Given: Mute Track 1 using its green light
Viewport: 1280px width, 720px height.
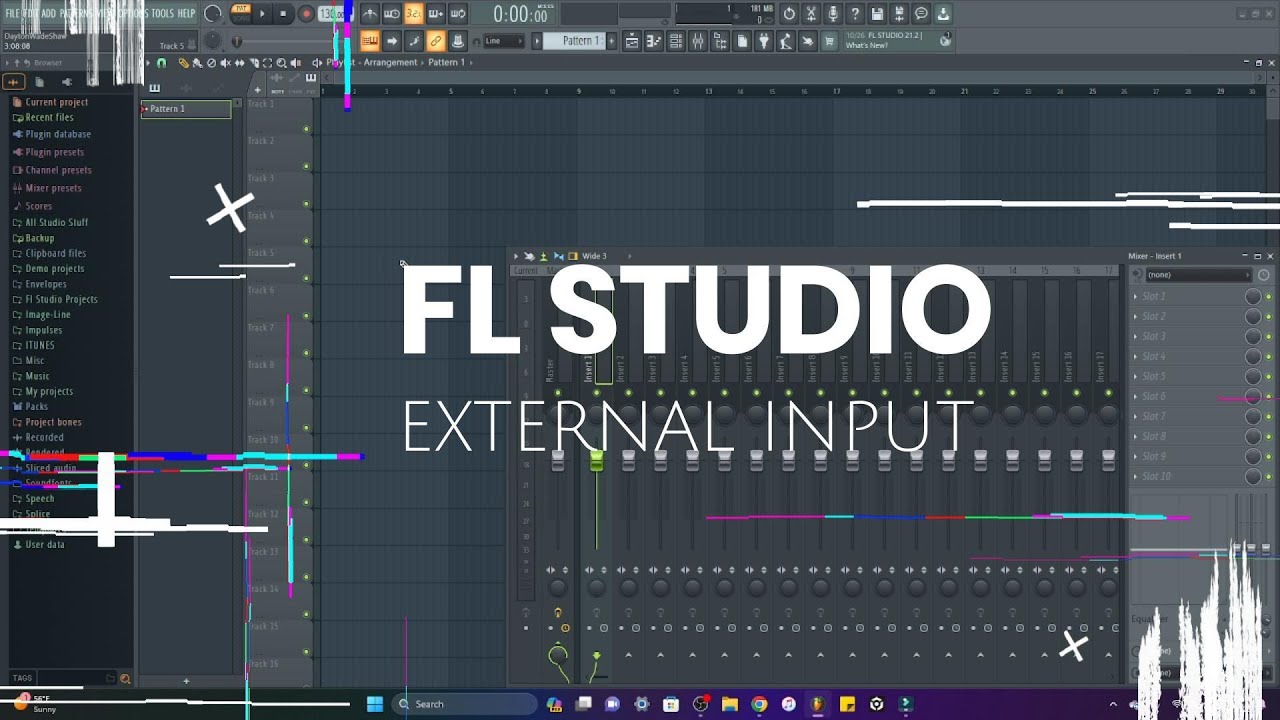Looking at the screenshot, I should point(306,129).
